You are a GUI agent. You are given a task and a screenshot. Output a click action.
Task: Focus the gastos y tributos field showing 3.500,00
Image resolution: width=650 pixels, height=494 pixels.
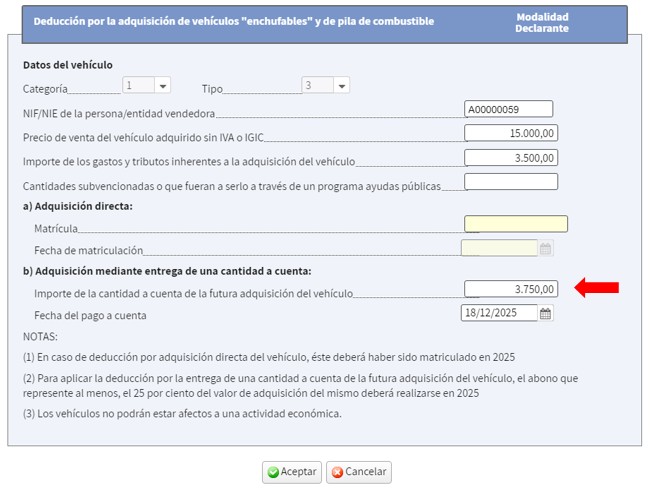511,157
